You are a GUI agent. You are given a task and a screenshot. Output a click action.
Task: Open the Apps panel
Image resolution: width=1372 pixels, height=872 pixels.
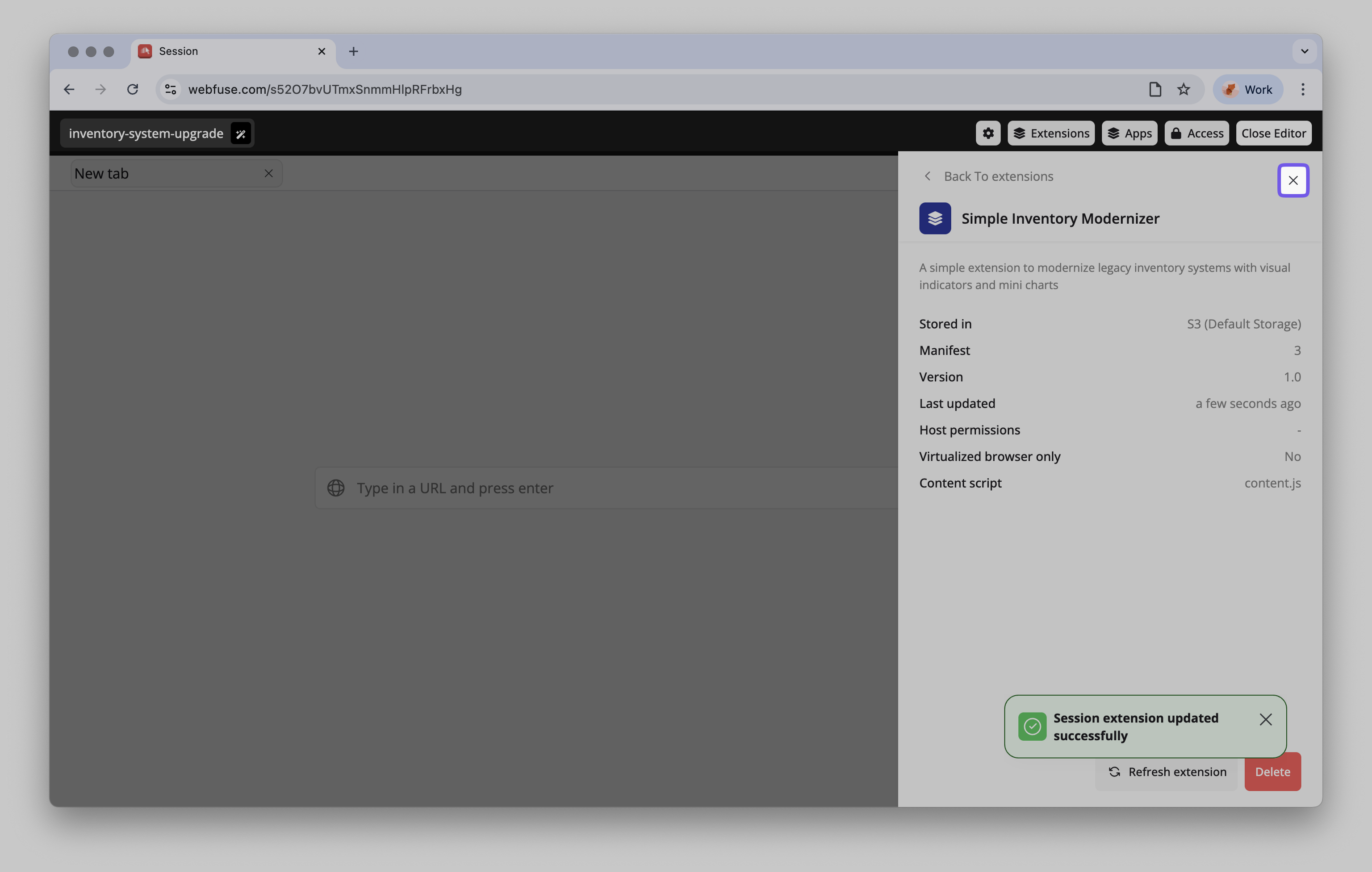(x=1129, y=133)
